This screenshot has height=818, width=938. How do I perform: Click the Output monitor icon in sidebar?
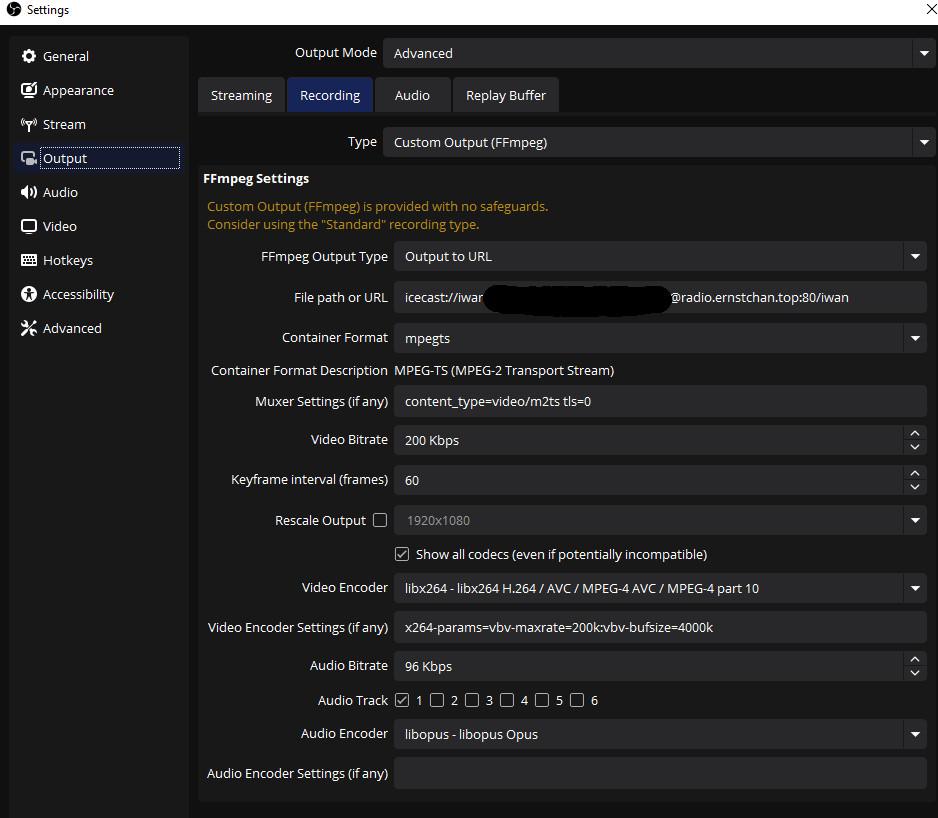(29, 159)
